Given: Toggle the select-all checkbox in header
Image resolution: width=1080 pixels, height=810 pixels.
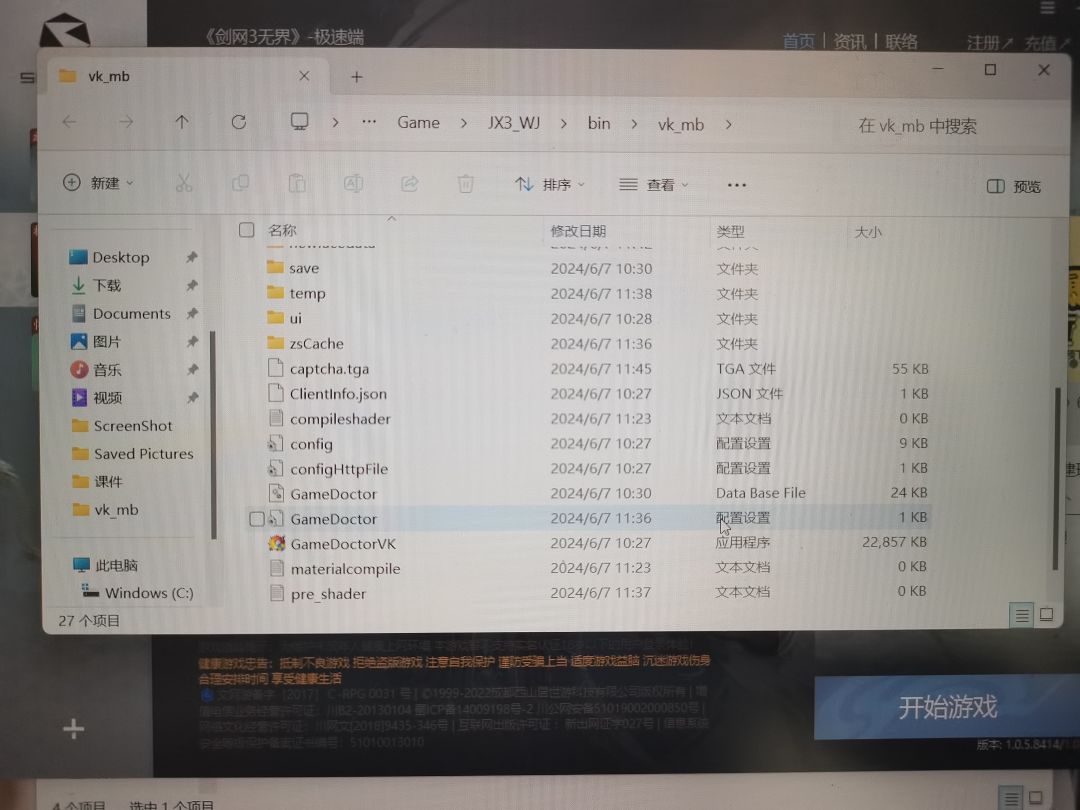Looking at the screenshot, I should 247,230.
